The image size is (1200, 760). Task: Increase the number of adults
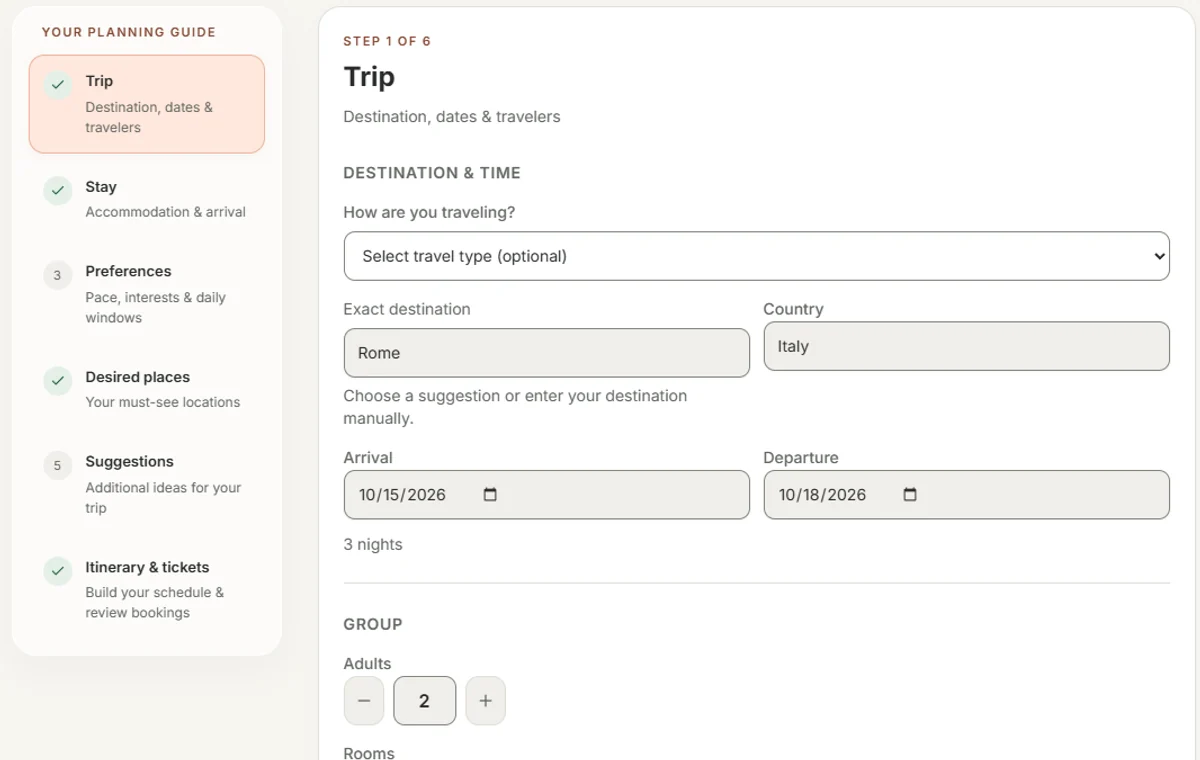pyautogui.click(x=485, y=701)
